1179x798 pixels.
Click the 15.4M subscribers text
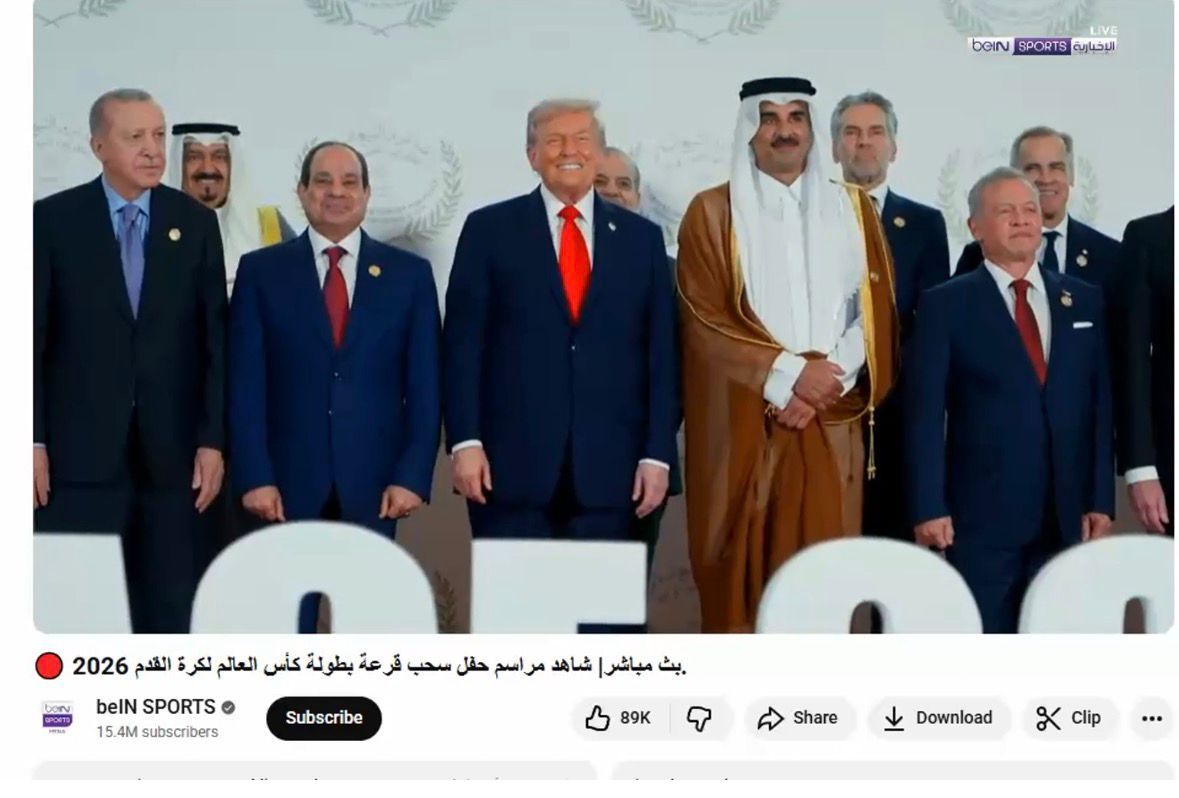click(x=157, y=732)
